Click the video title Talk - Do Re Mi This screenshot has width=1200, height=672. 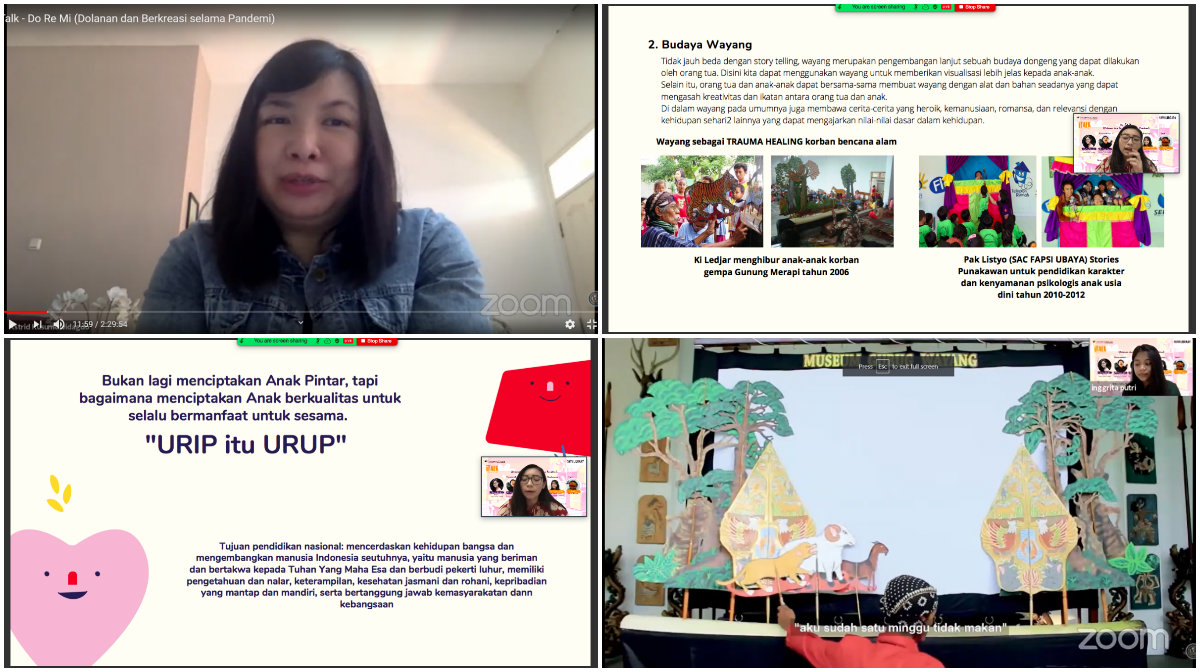pos(140,18)
